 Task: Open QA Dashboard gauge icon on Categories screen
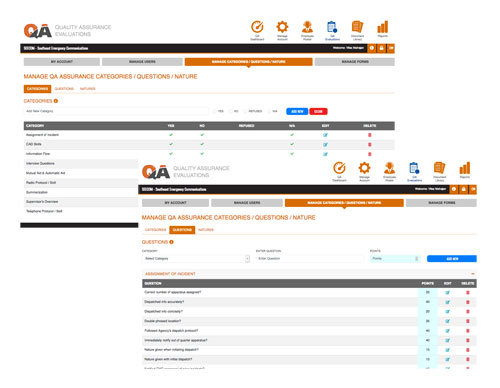(257, 27)
